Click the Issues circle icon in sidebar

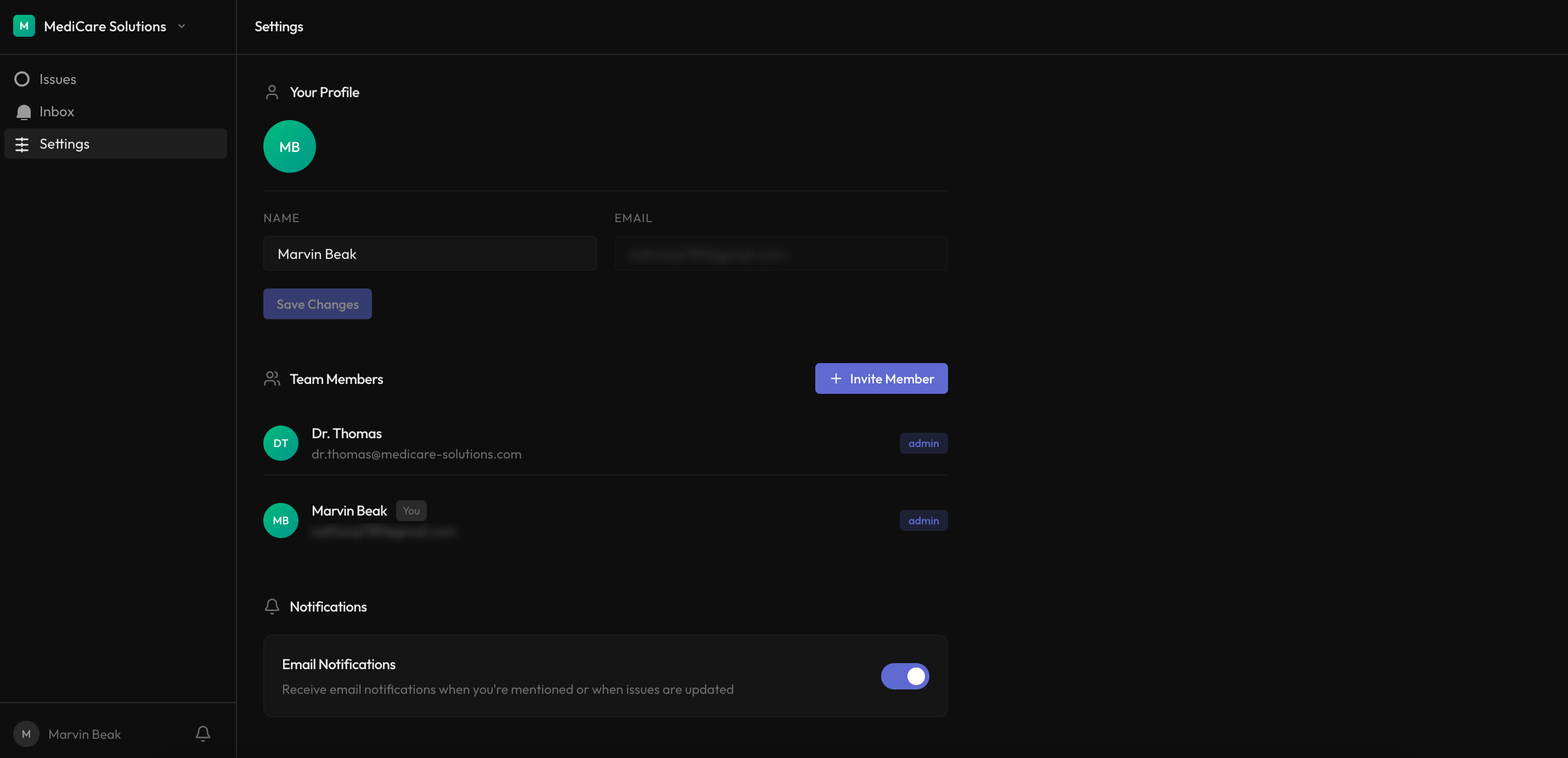[x=22, y=78]
